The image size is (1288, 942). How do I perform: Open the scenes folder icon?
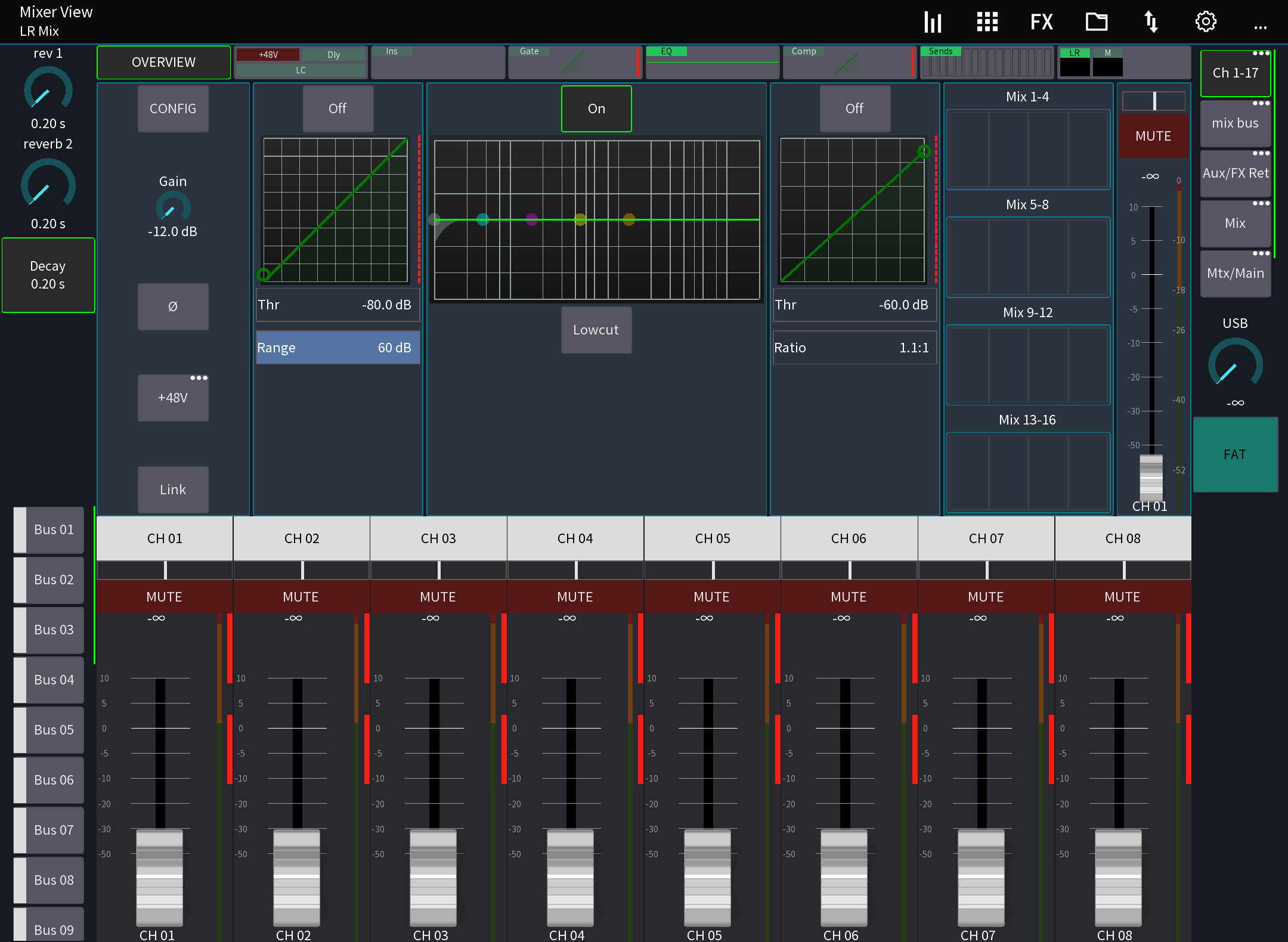[x=1096, y=21]
